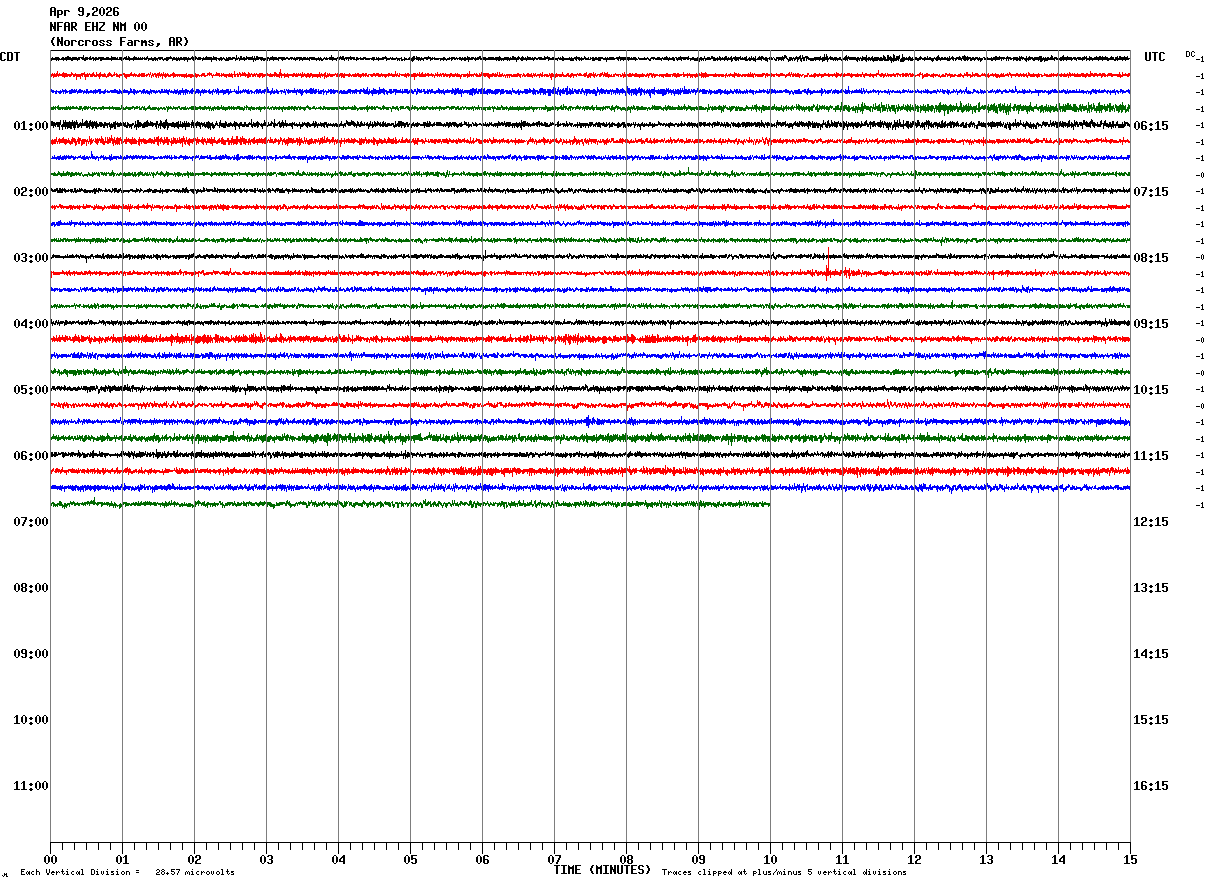Click minute tick label '08' on the time axis
The image size is (1210, 886).
[626, 859]
